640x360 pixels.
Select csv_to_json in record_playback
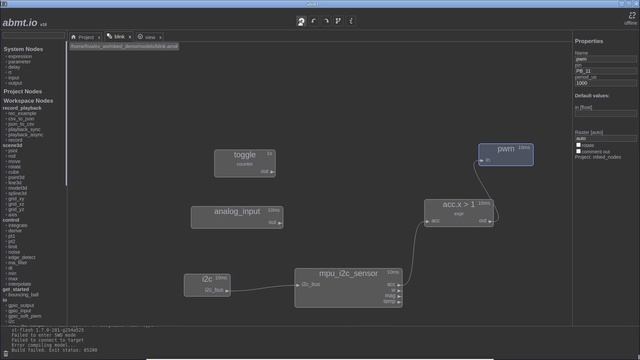[x=20, y=119]
